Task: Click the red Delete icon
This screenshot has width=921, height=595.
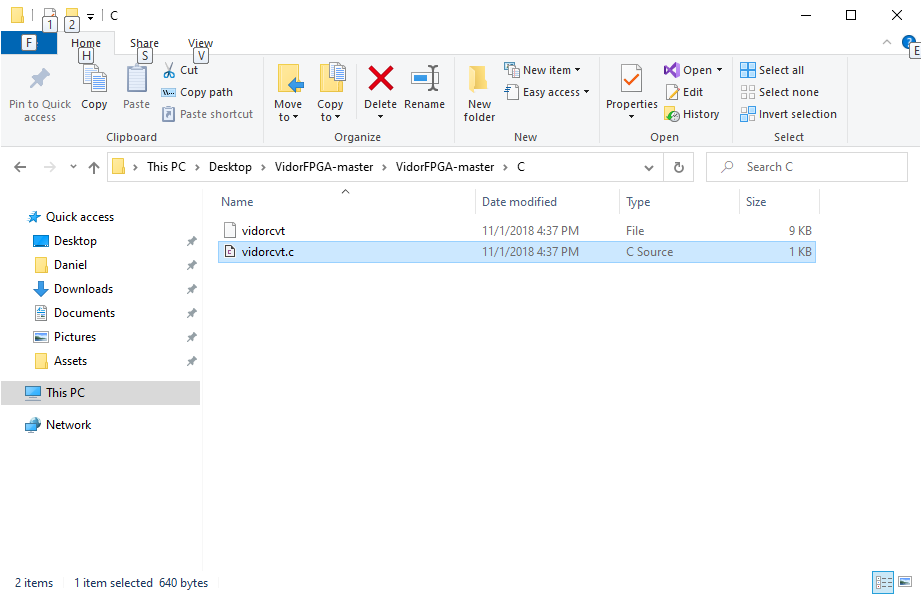Action: click(380, 80)
